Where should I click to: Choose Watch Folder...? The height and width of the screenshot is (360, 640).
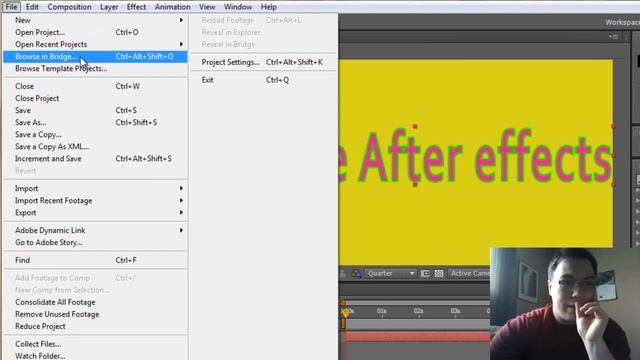(x=95, y=356)
